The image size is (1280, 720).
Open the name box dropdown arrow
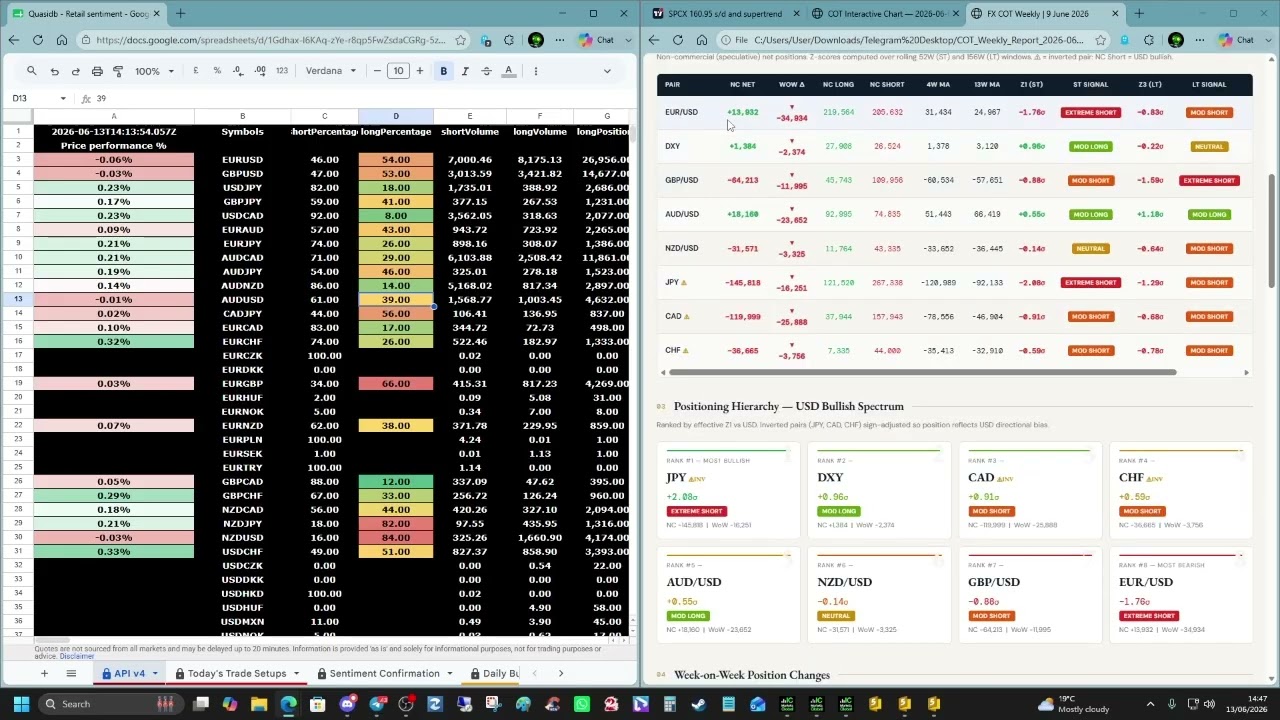[x=63, y=98]
